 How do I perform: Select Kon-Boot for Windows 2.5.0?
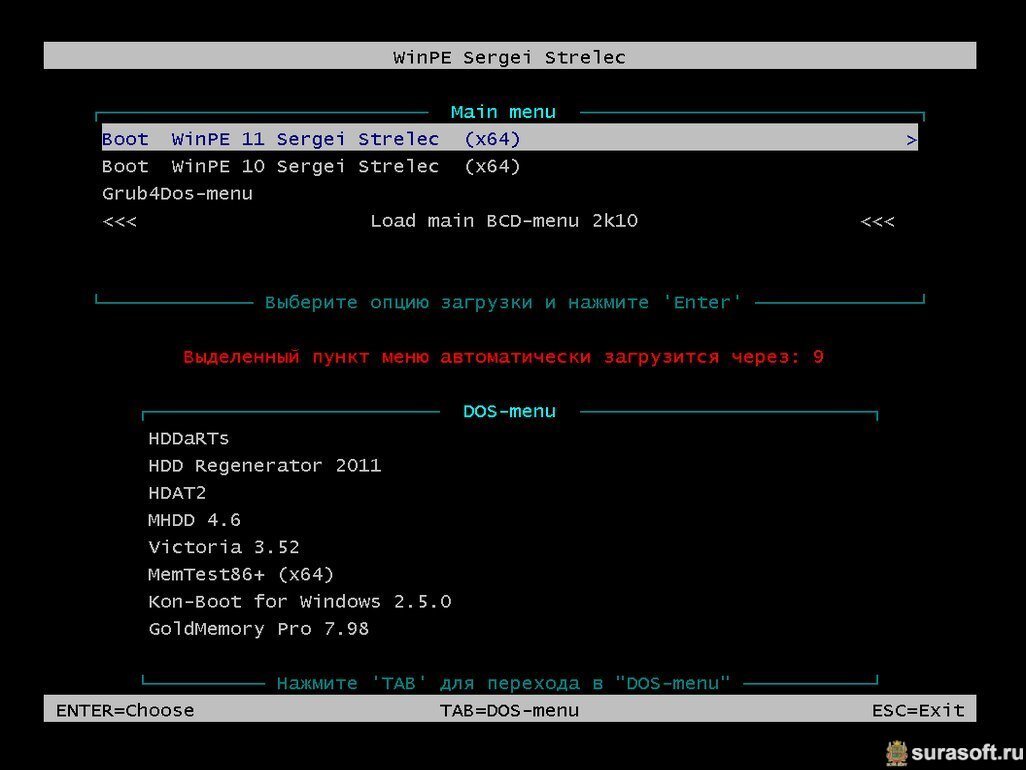300,602
